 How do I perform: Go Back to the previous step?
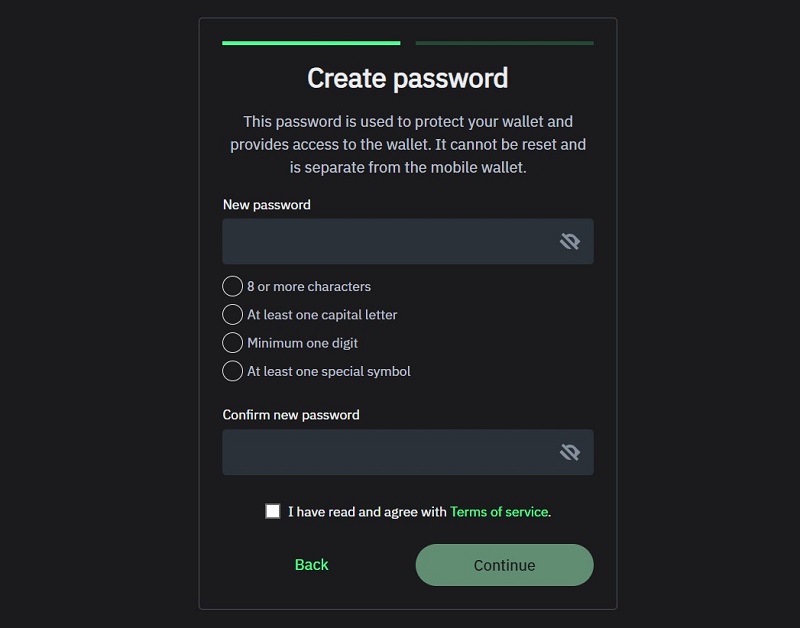pyautogui.click(x=311, y=565)
